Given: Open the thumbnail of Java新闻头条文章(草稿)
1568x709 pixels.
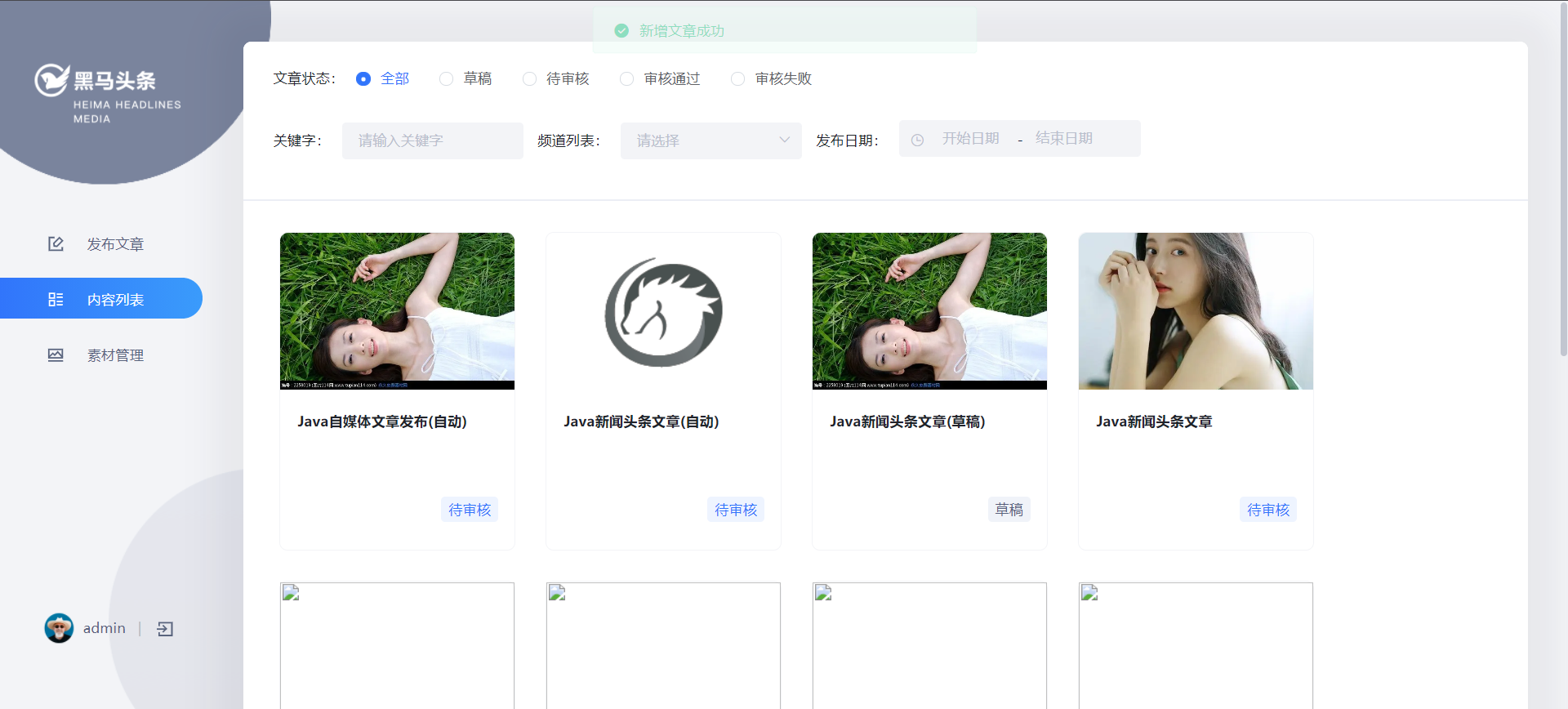Looking at the screenshot, I should (929, 310).
